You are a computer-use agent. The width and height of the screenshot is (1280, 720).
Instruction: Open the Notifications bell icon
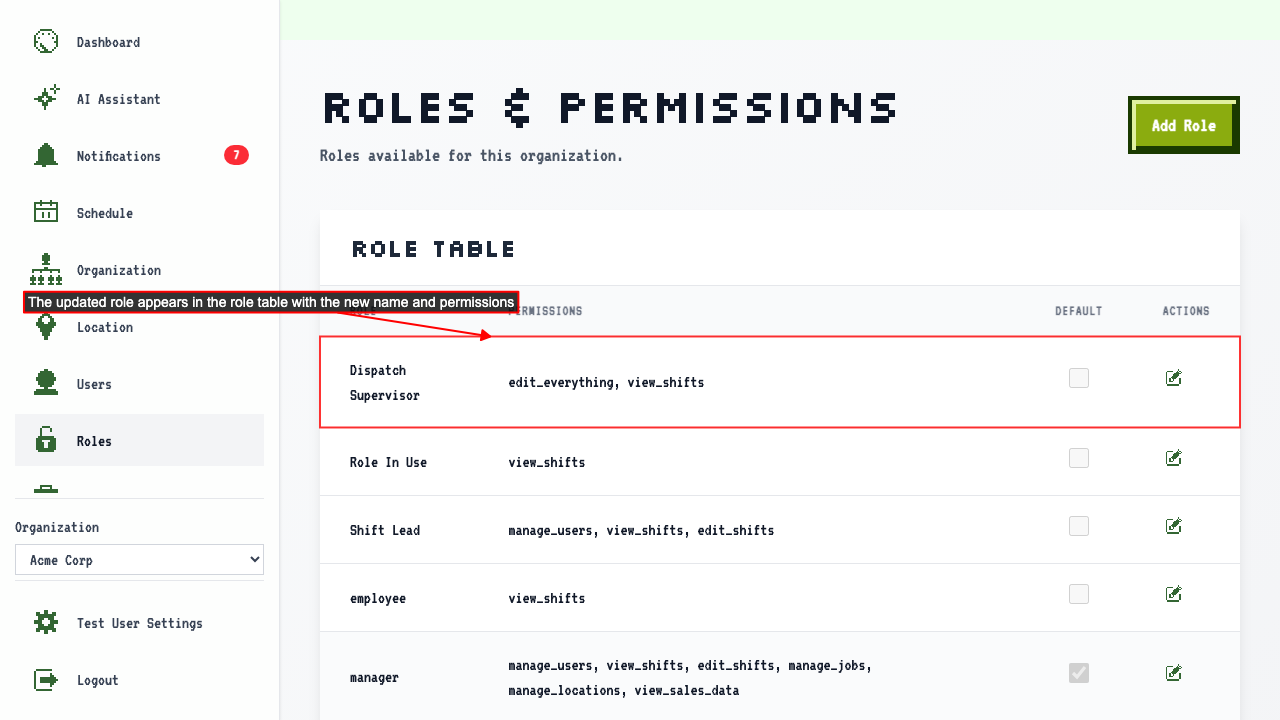tap(46, 156)
